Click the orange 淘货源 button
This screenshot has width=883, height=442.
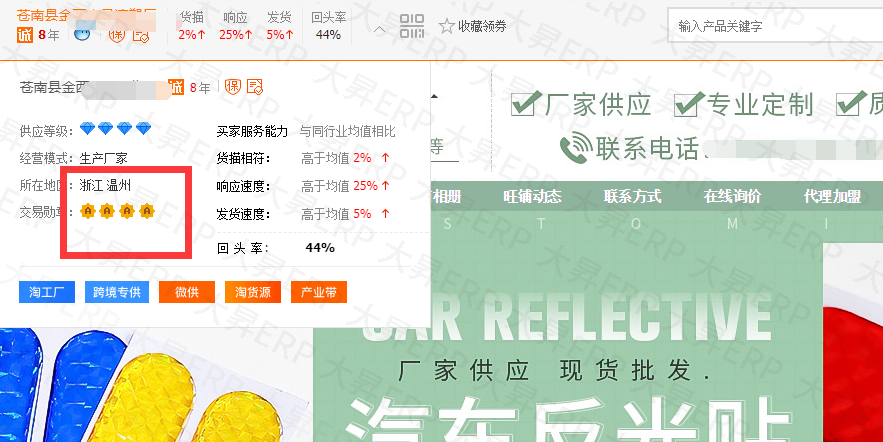[x=253, y=292]
